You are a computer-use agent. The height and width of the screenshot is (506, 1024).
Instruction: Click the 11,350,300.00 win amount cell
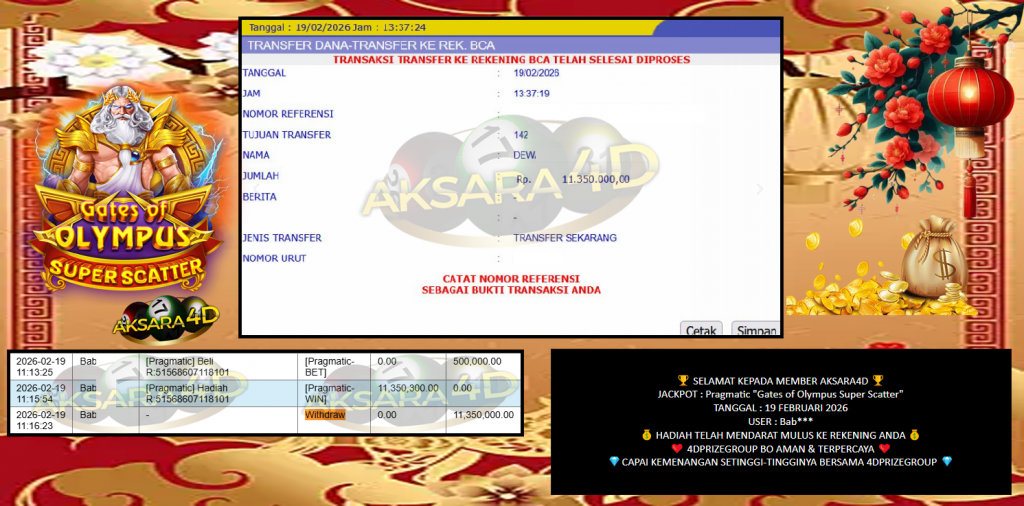coord(408,393)
